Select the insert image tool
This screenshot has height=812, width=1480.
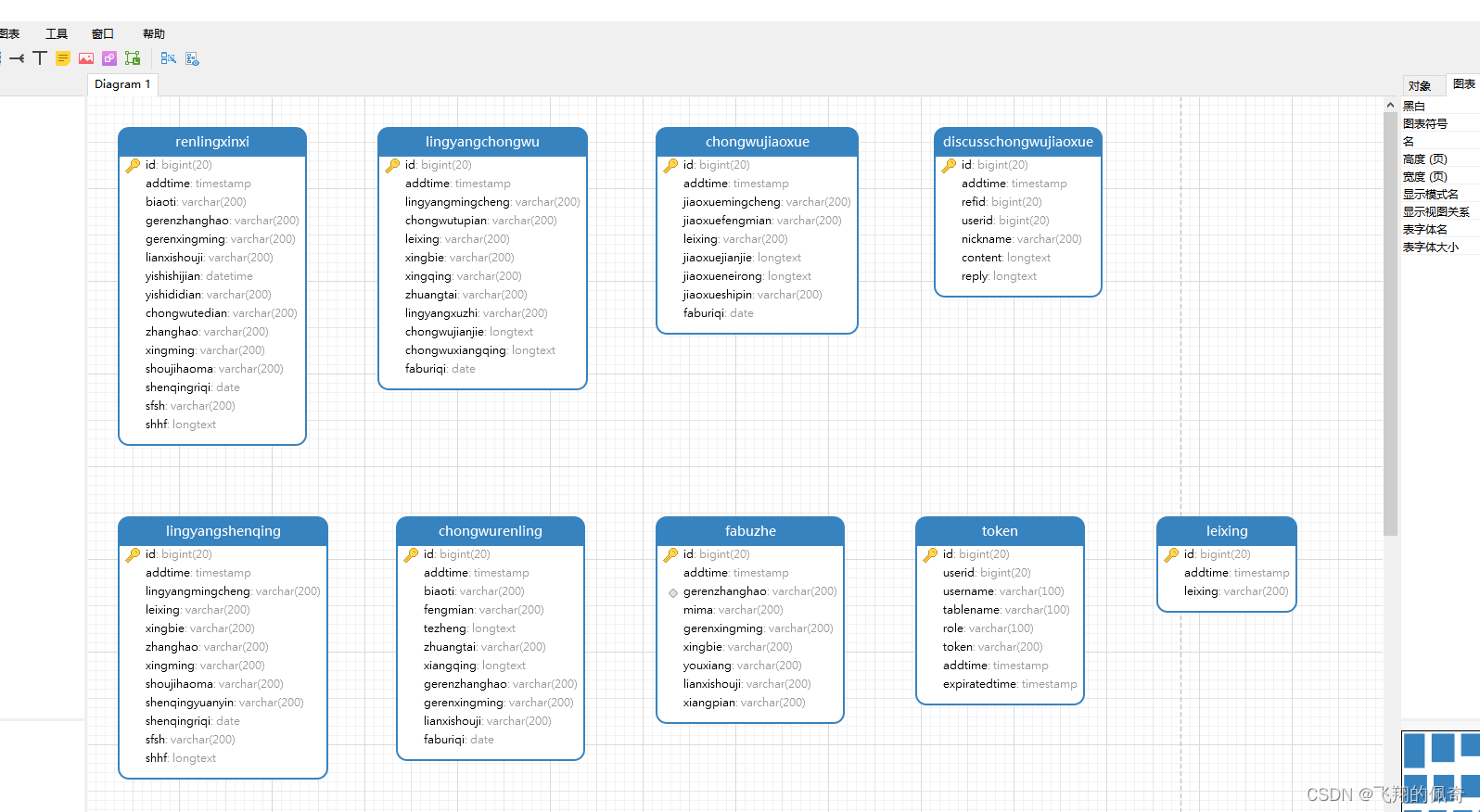[x=86, y=58]
